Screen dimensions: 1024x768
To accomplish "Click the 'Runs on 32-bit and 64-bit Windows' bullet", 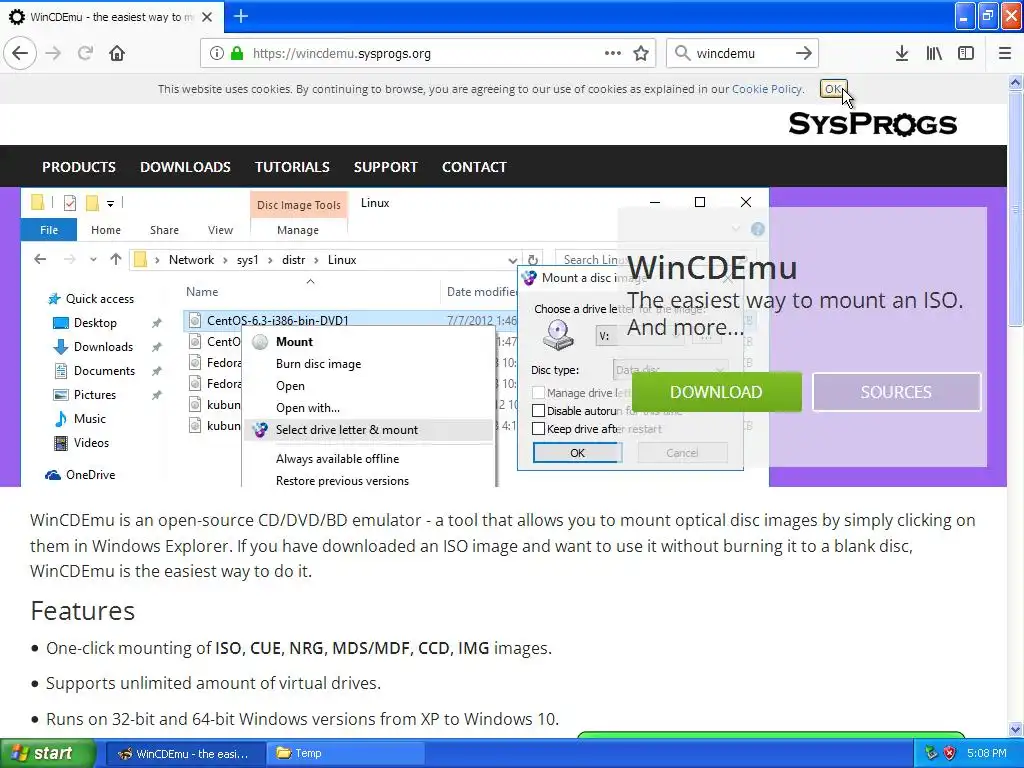I will pos(302,719).
